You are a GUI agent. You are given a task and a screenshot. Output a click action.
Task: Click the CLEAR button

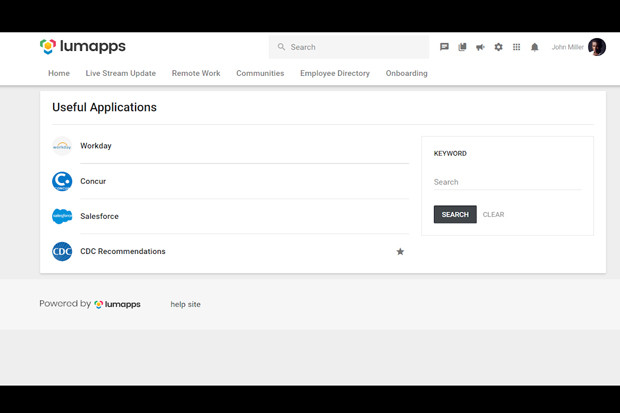tap(493, 214)
